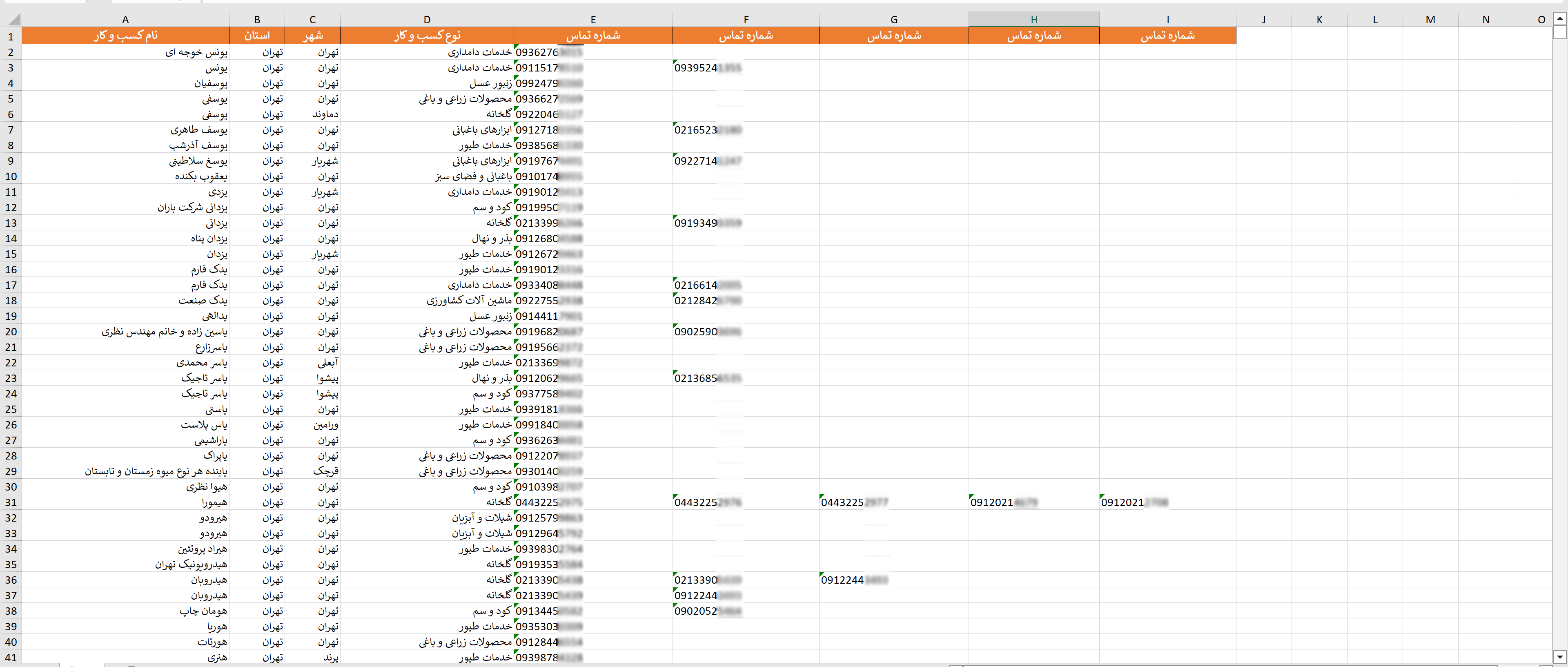The image size is (1568, 667).
Task: Select cell 'یاس پلاست'
Action: coord(125,424)
